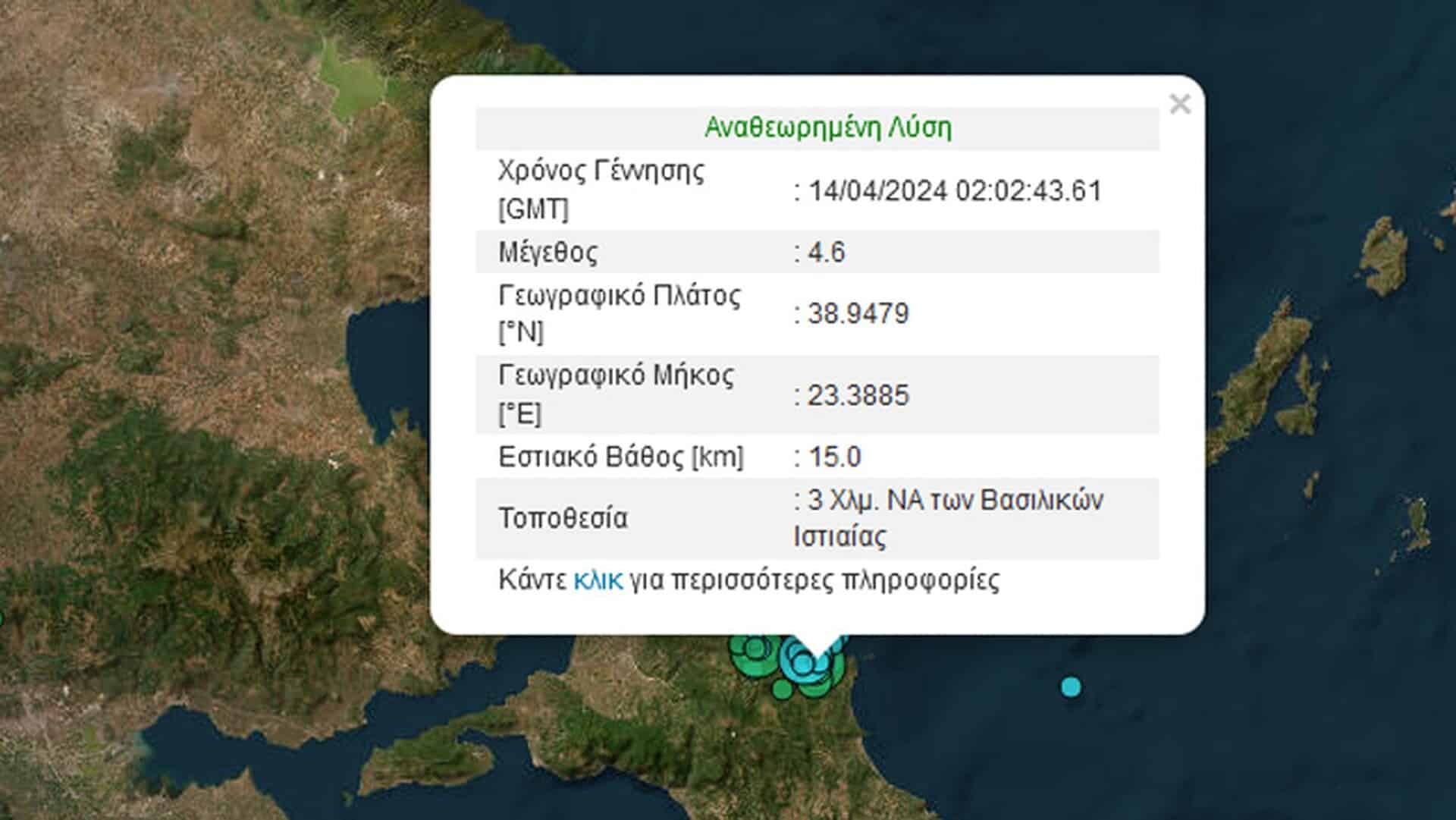The image size is (1456, 820).
Task: Click the focal depth value 15.0
Action: click(834, 457)
